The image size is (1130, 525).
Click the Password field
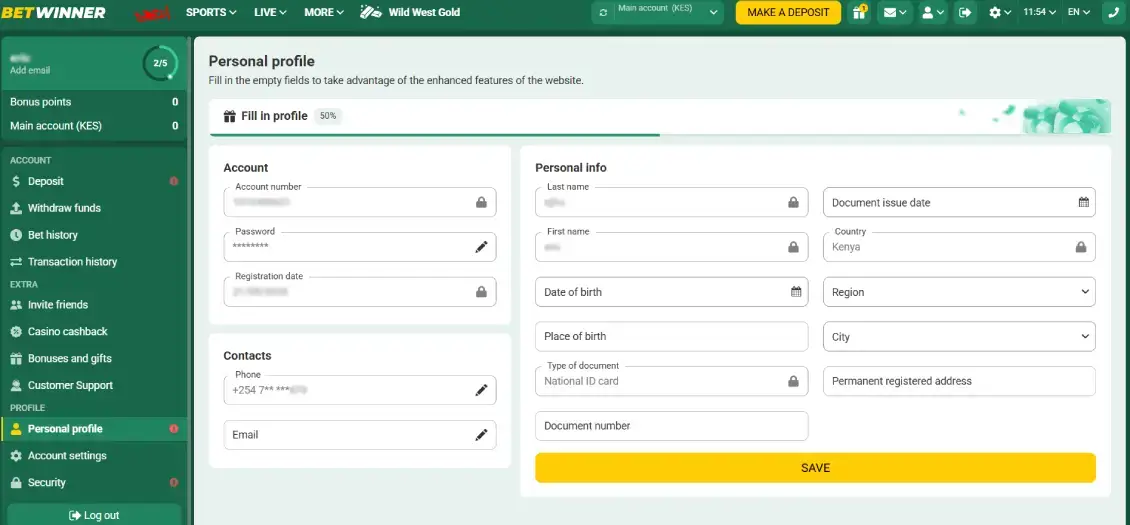[x=360, y=247]
